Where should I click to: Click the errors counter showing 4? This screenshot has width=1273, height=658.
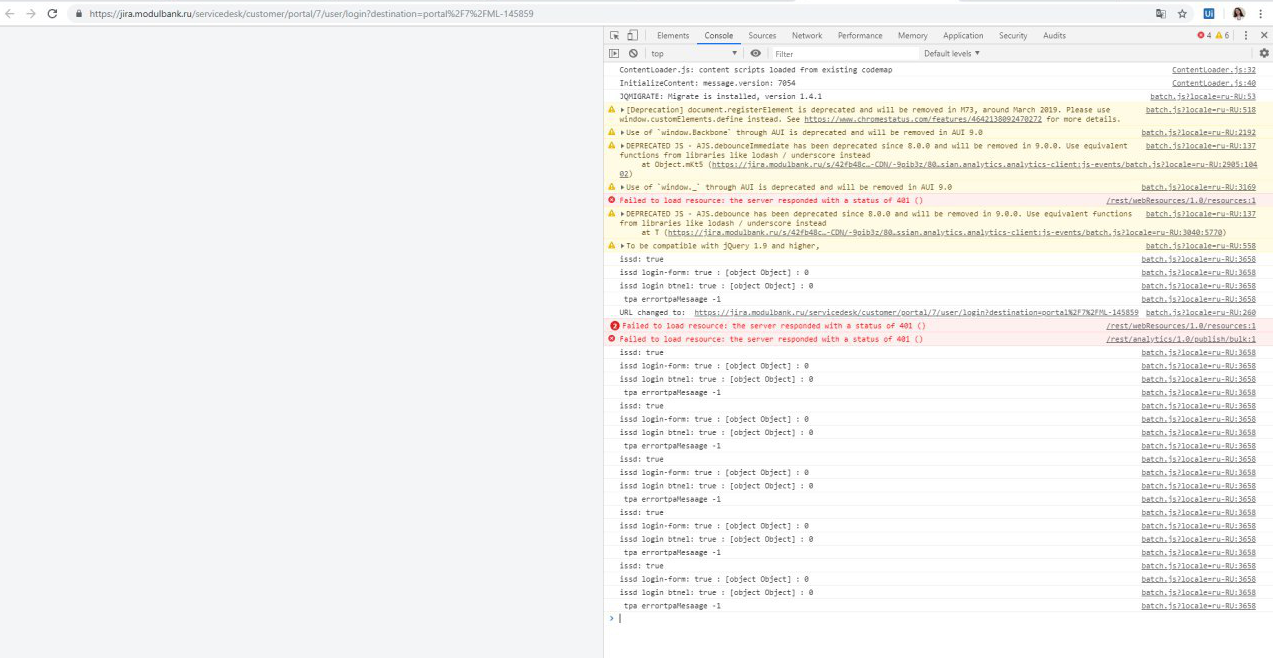click(1203, 35)
